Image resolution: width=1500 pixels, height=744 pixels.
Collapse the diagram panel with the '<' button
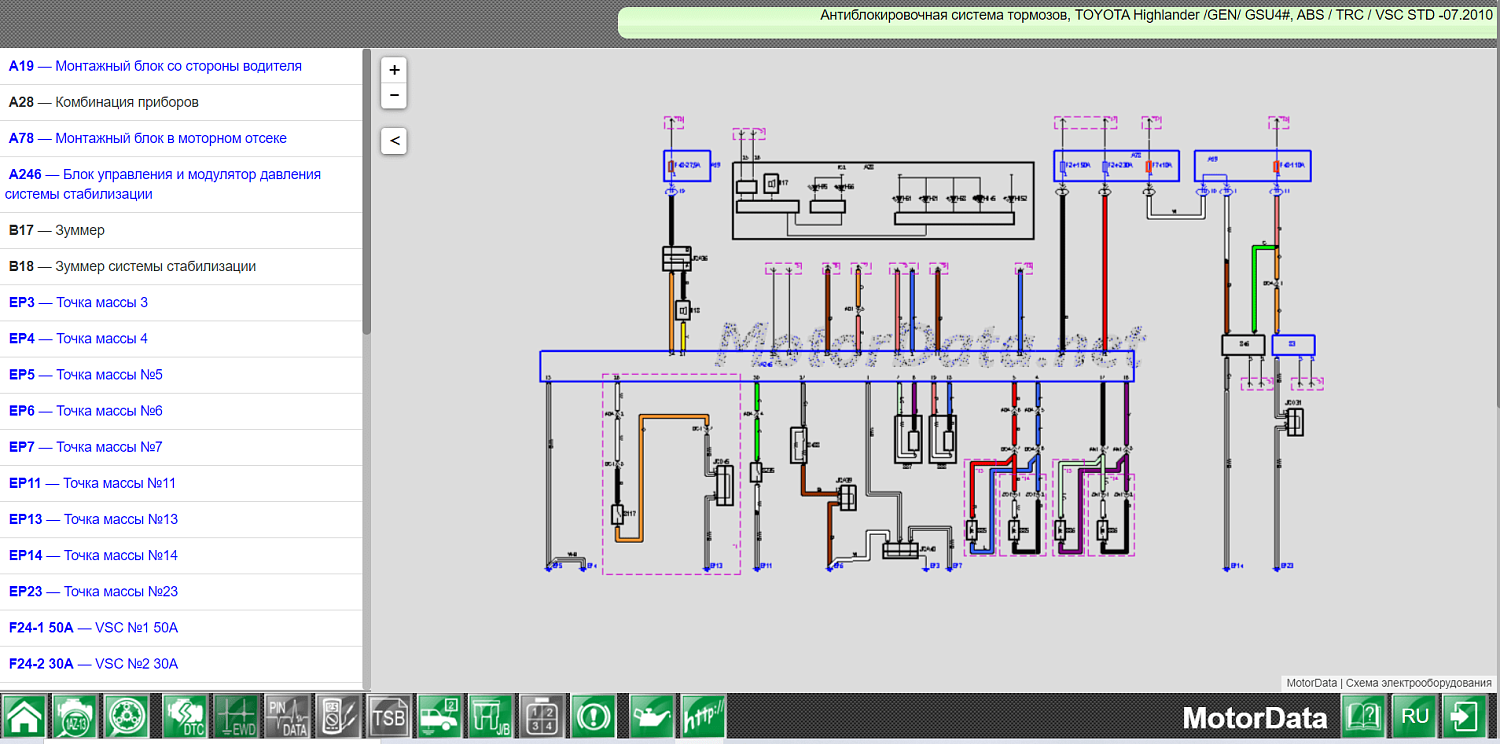pyautogui.click(x=394, y=141)
